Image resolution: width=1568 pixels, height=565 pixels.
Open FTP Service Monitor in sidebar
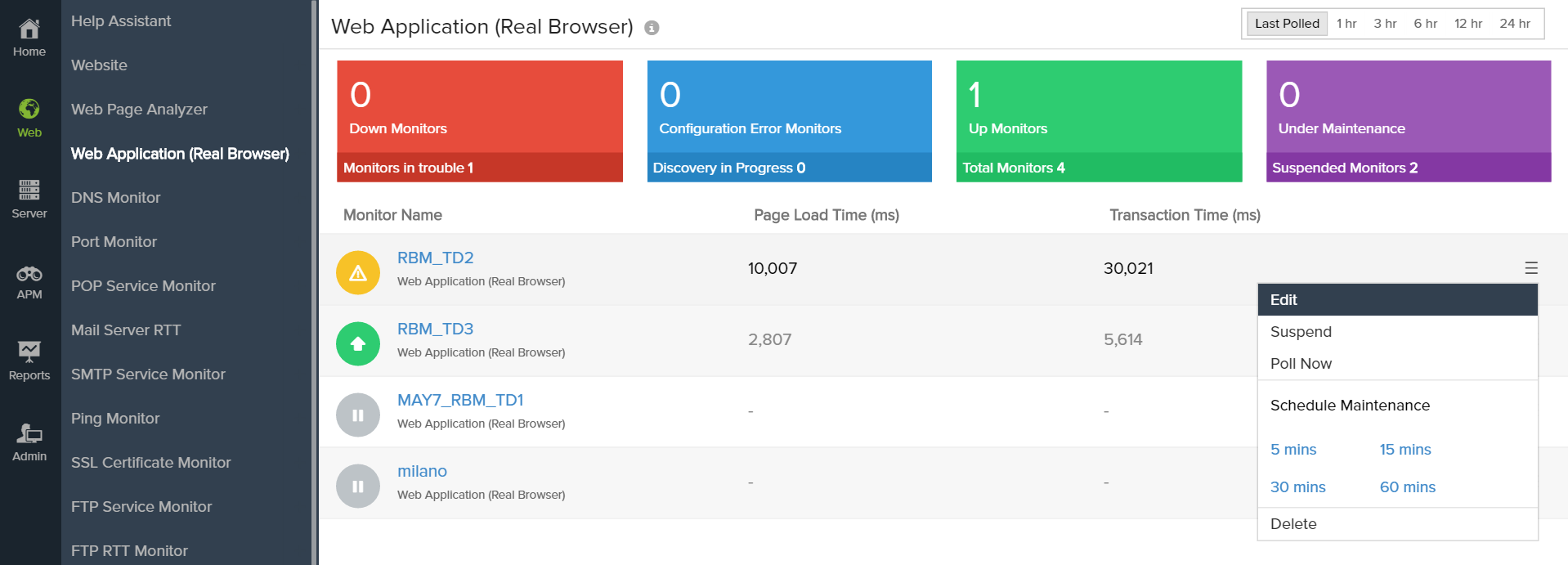pyautogui.click(x=141, y=507)
